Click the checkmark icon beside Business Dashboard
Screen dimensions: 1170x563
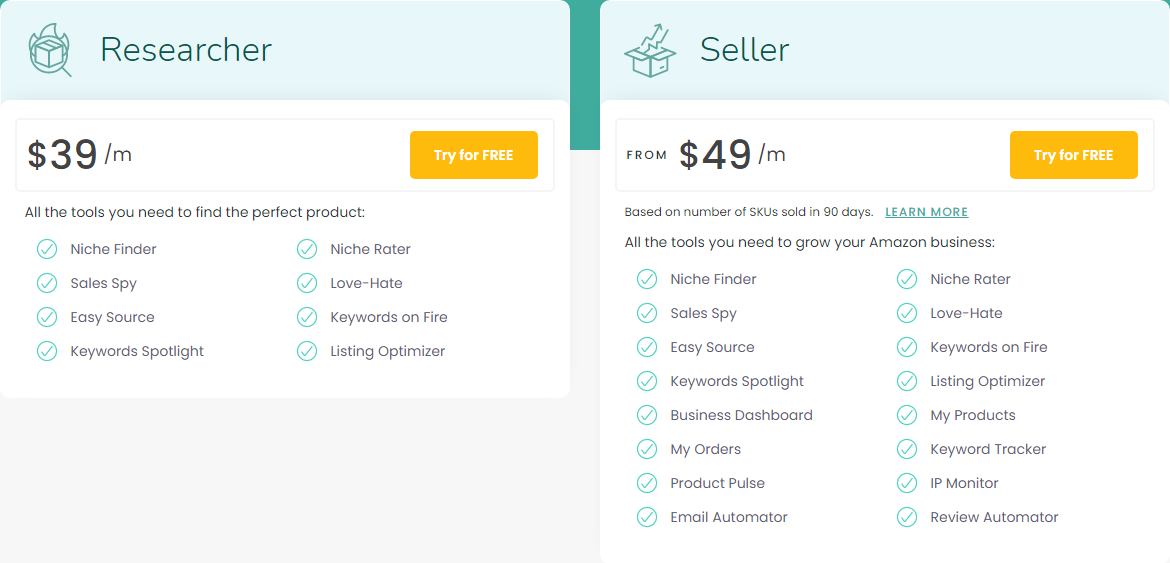pyautogui.click(x=647, y=415)
